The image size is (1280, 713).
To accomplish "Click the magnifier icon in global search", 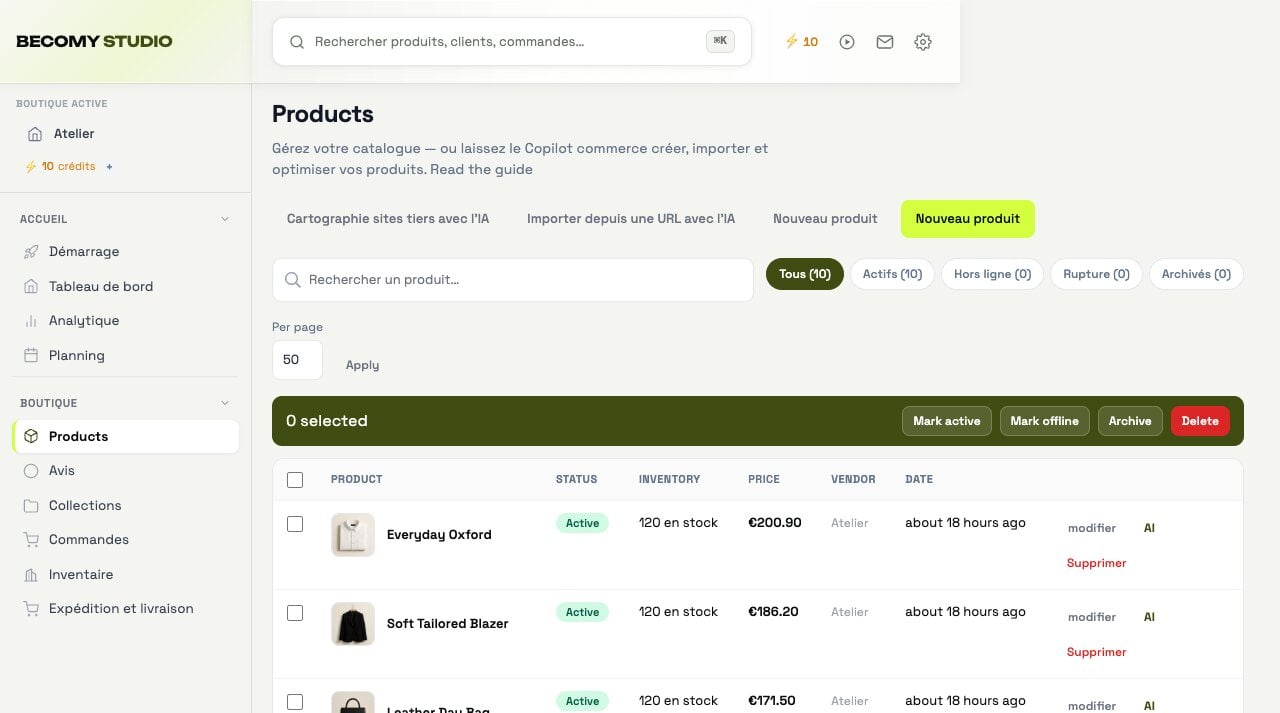I will click(x=297, y=42).
